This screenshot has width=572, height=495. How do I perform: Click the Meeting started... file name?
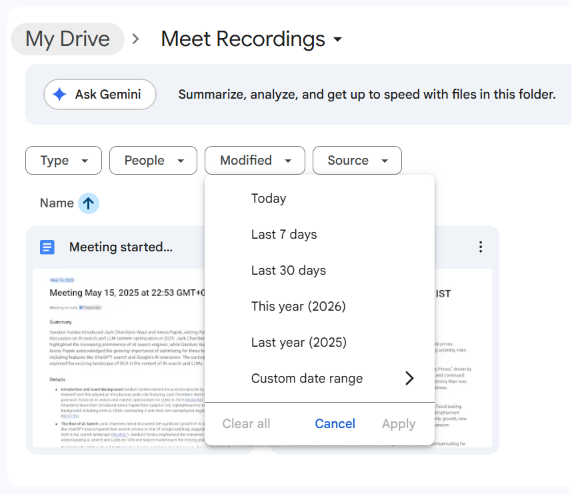[x=121, y=247]
